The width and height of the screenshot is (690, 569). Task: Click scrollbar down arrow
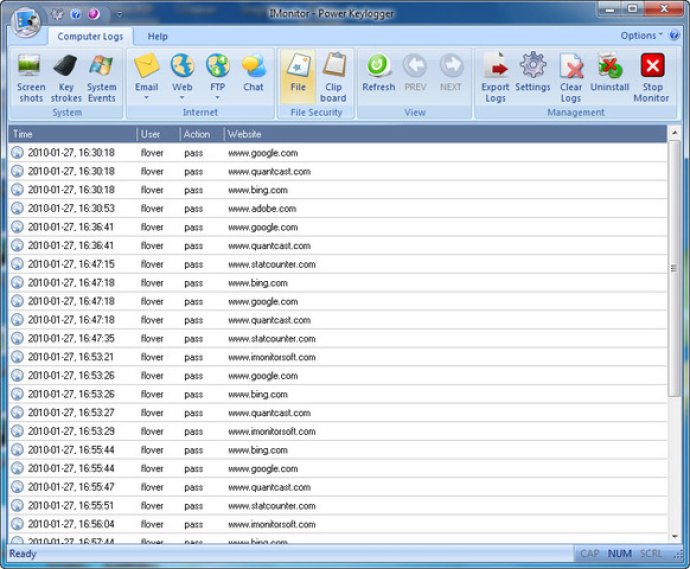pyautogui.click(x=674, y=537)
